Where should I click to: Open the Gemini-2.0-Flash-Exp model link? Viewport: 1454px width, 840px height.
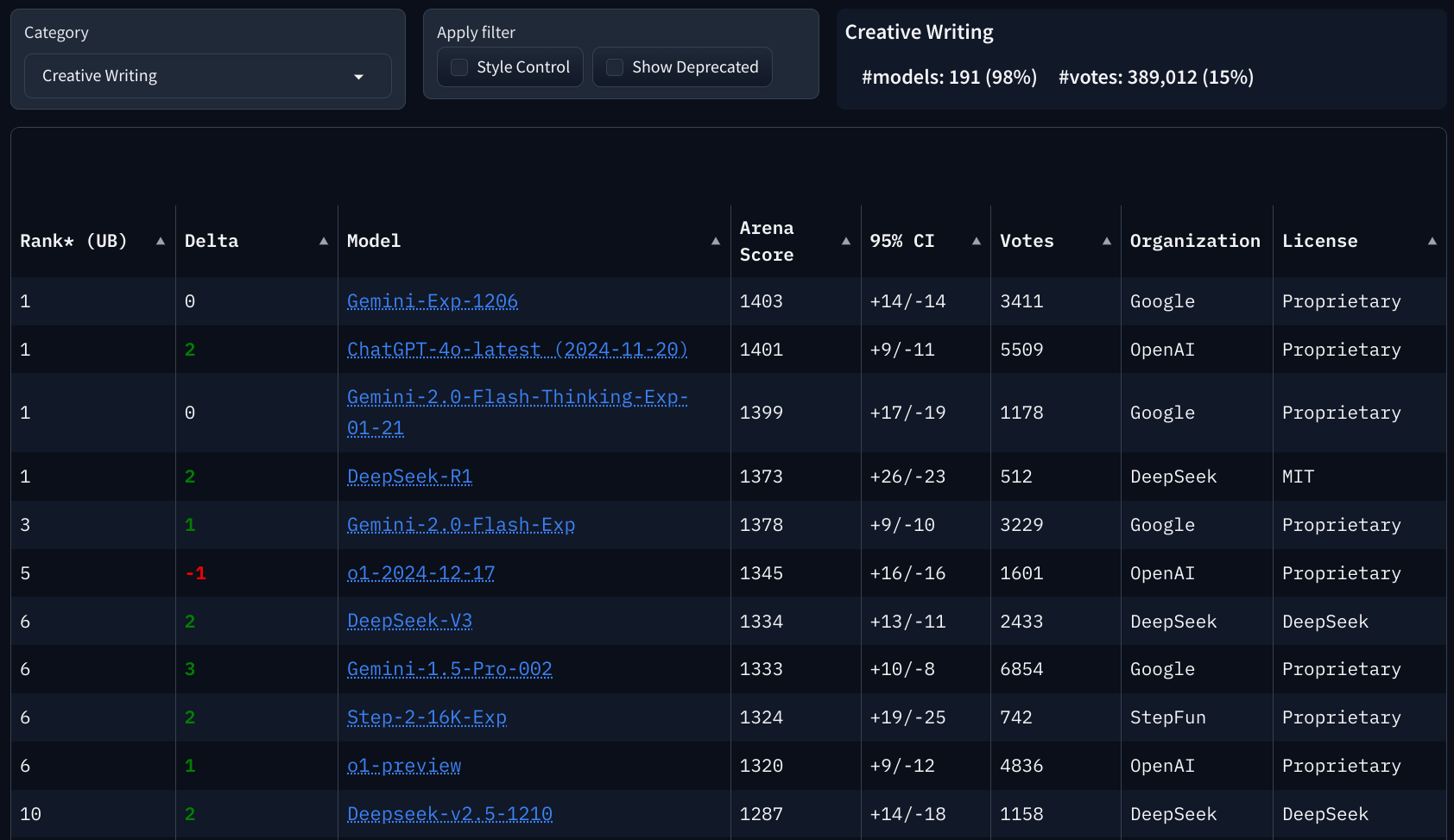461,525
